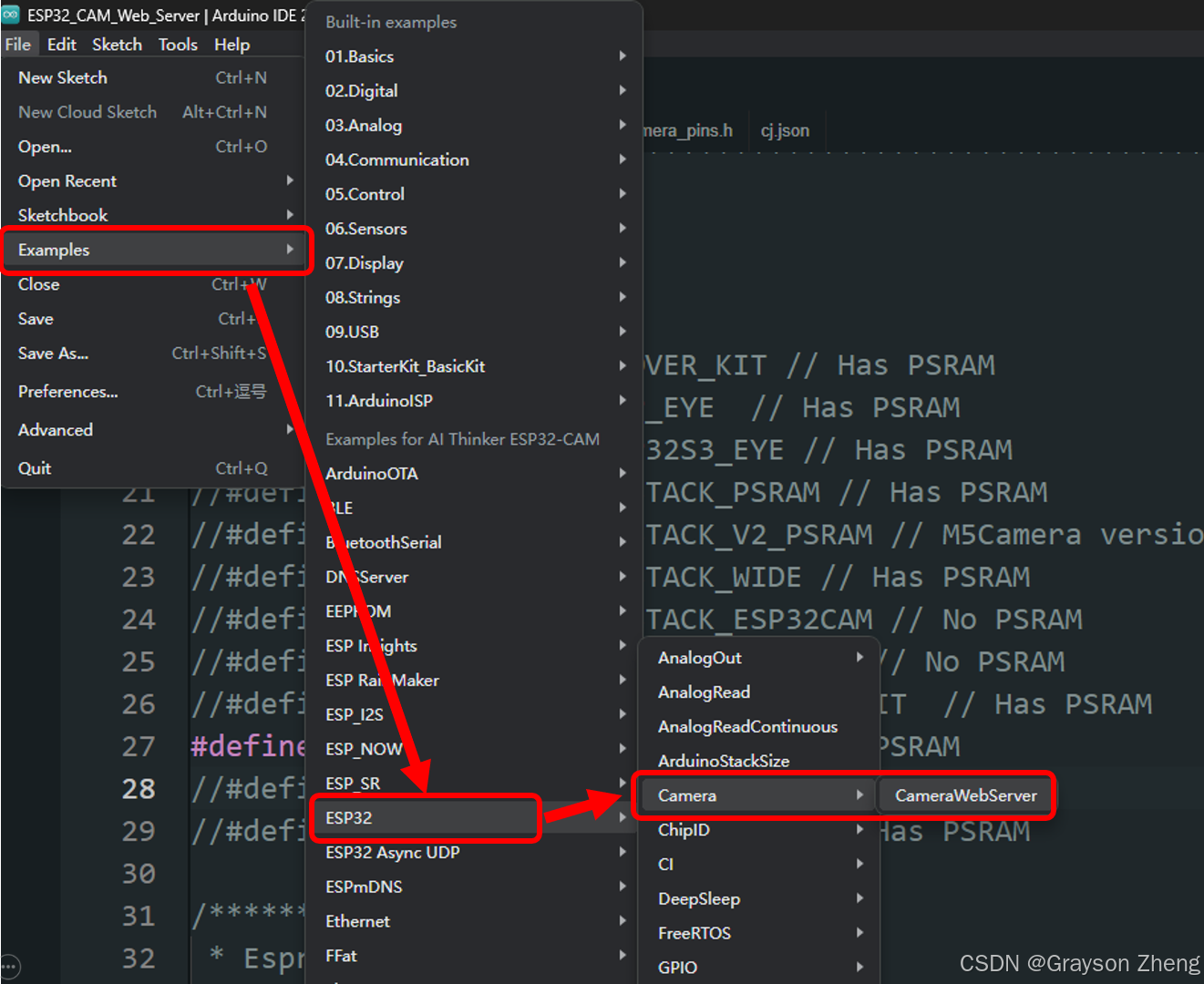Open the Sketch menu in menu bar
This screenshot has width=1204, height=984.
coord(117,45)
